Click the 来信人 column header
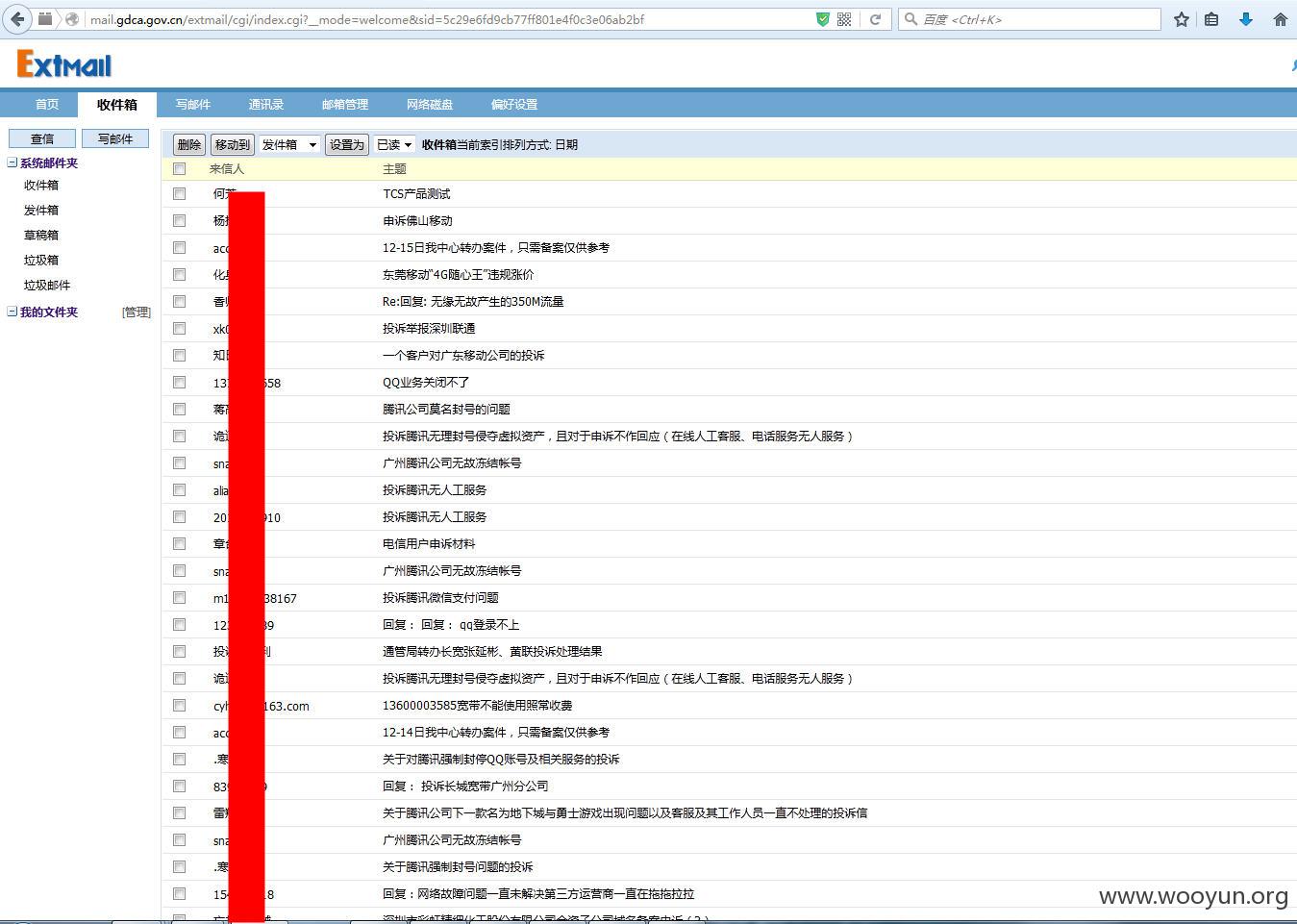Viewport: 1297px width, 924px height. click(x=227, y=168)
